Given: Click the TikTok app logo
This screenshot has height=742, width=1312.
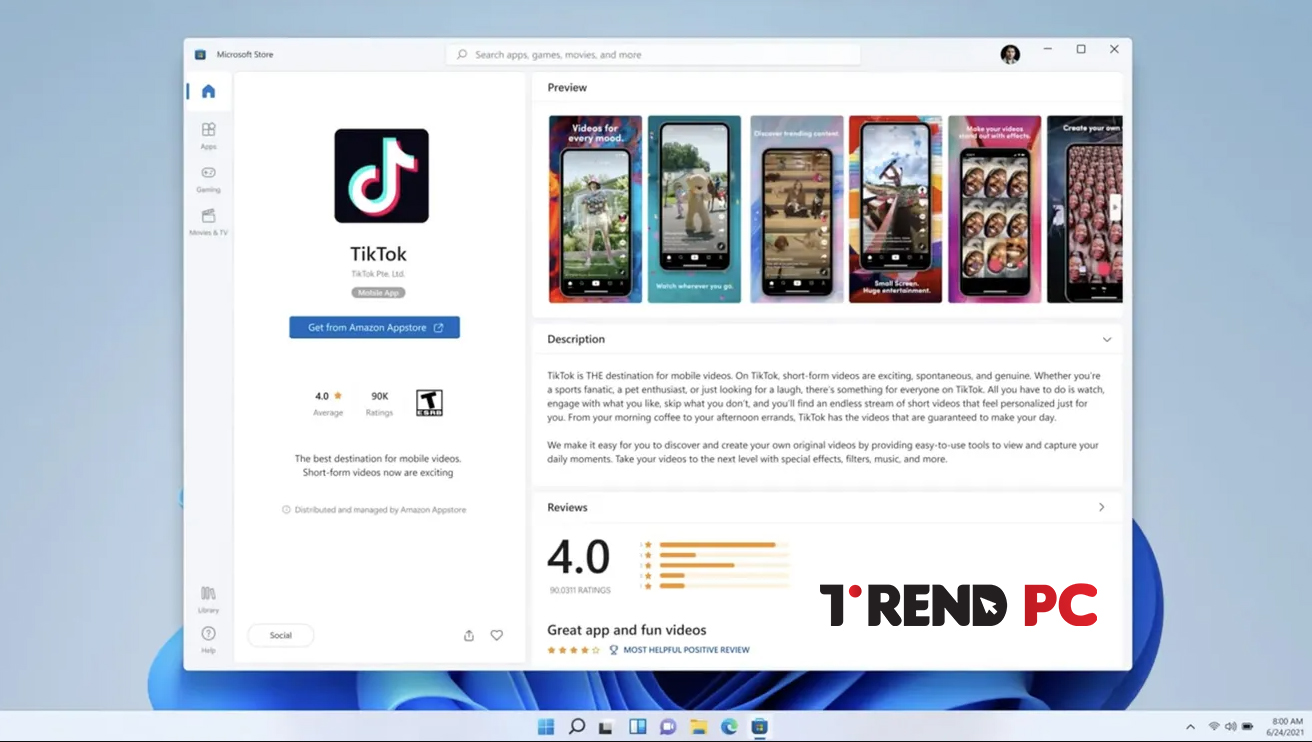Looking at the screenshot, I should pos(381,176).
